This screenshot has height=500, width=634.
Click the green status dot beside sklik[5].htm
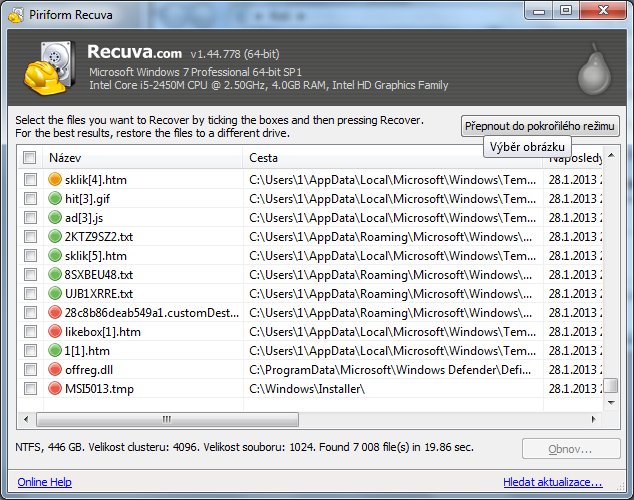point(55,255)
